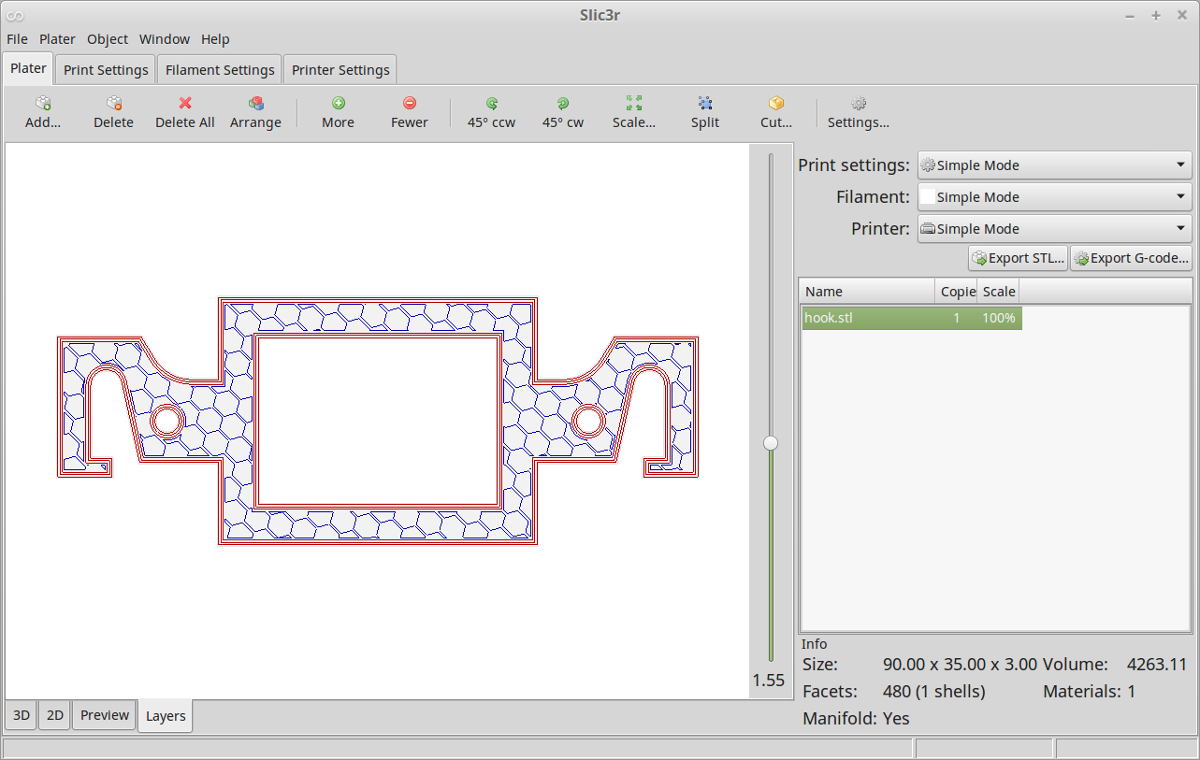Click the Add... toolbar icon
This screenshot has height=760, width=1200.
point(43,103)
